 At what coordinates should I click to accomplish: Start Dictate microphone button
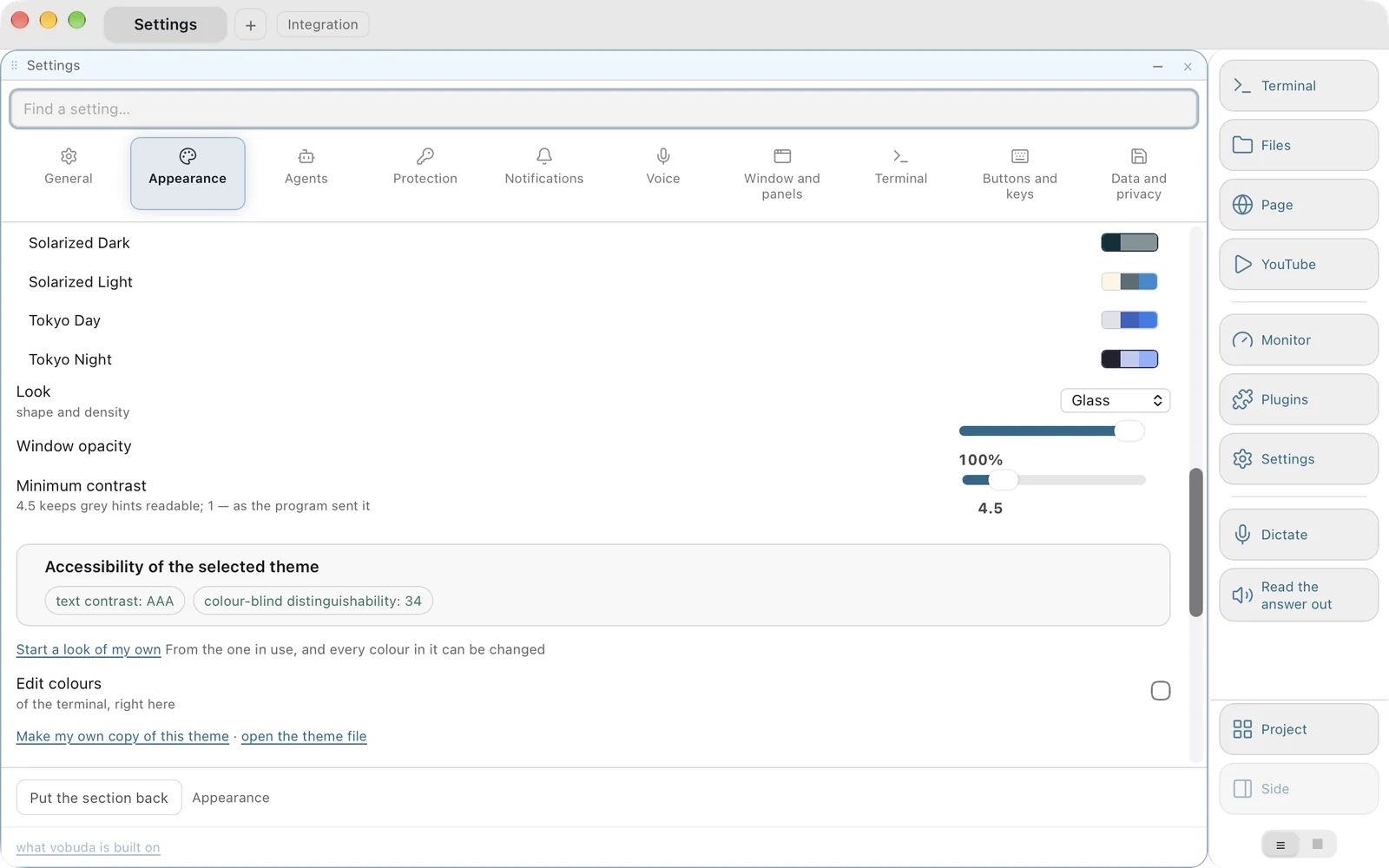(x=1299, y=535)
